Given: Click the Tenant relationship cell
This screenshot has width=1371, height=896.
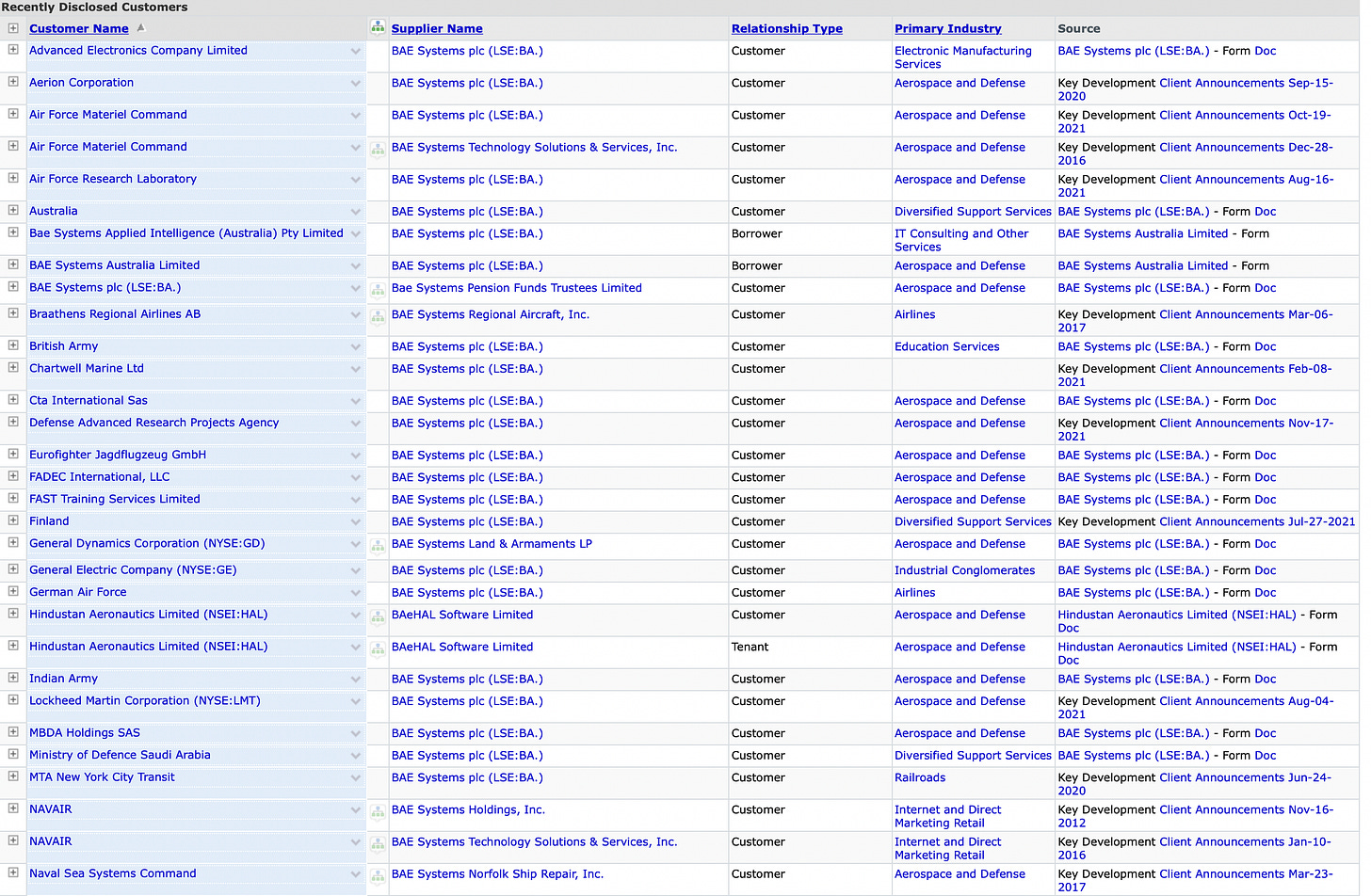Looking at the screenshot, I should tap(750, 647).
